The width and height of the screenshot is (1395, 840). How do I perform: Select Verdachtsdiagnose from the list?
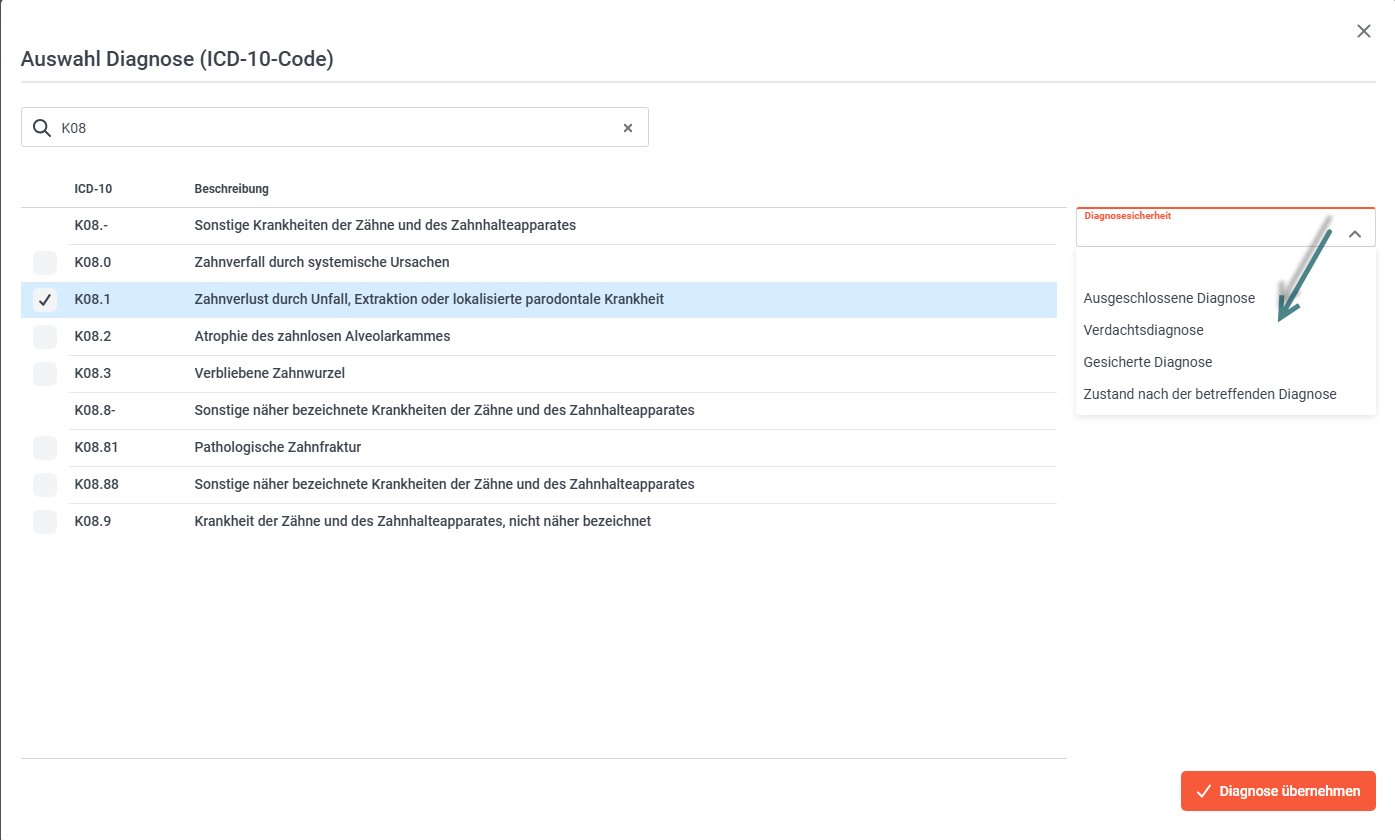coord(1143,330)
